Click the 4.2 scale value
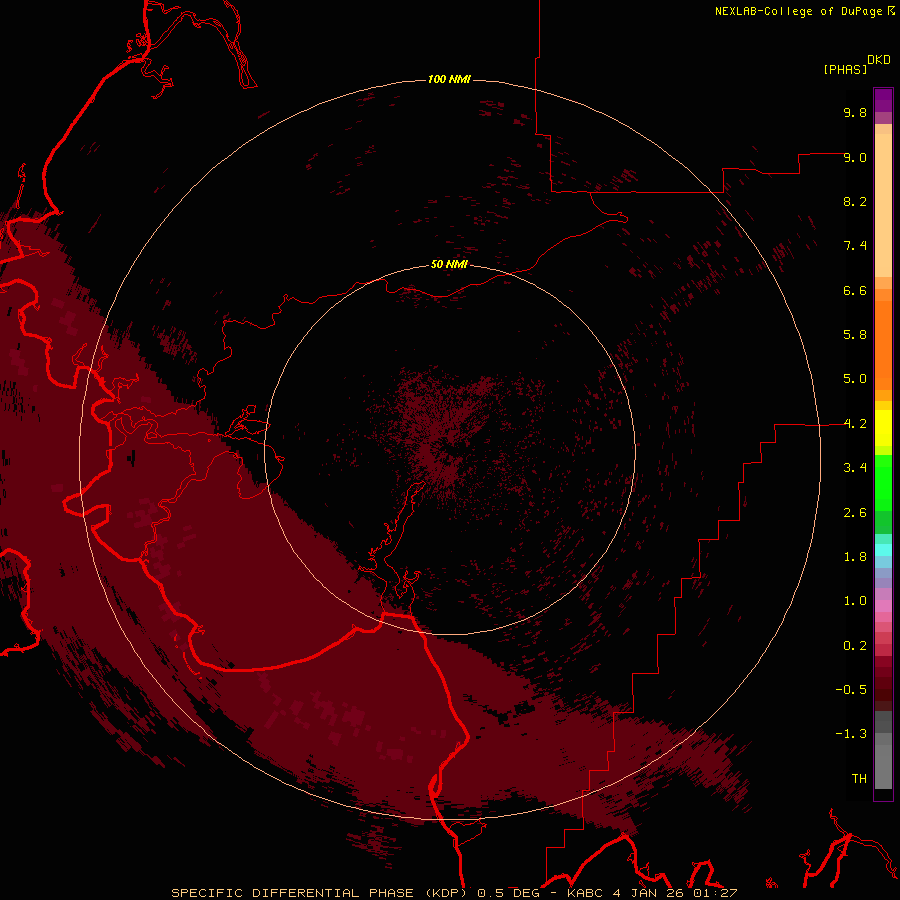Image resolution: width=900 pixels, height=900 pixels. [x=855, y=424]
